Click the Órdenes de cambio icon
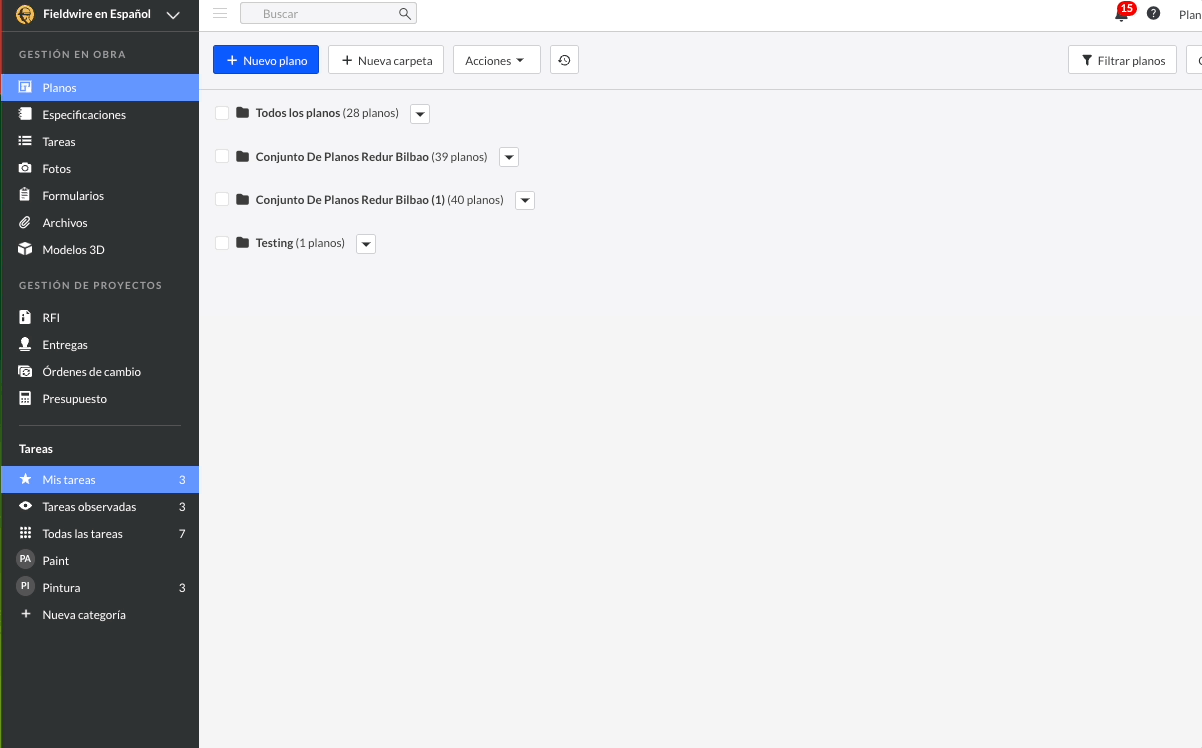Screen dimensions: 1202x748 click(x=25, y=371)
